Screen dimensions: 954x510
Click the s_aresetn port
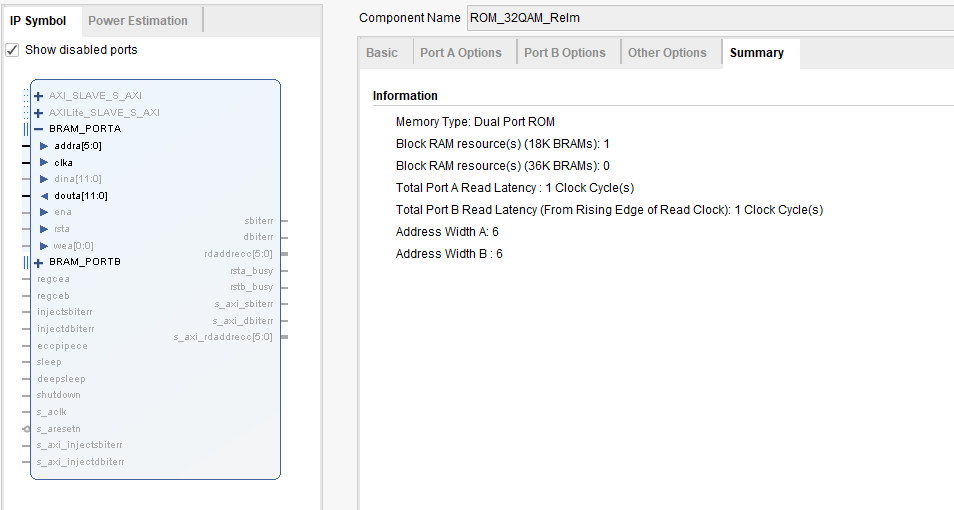[58, 429]
